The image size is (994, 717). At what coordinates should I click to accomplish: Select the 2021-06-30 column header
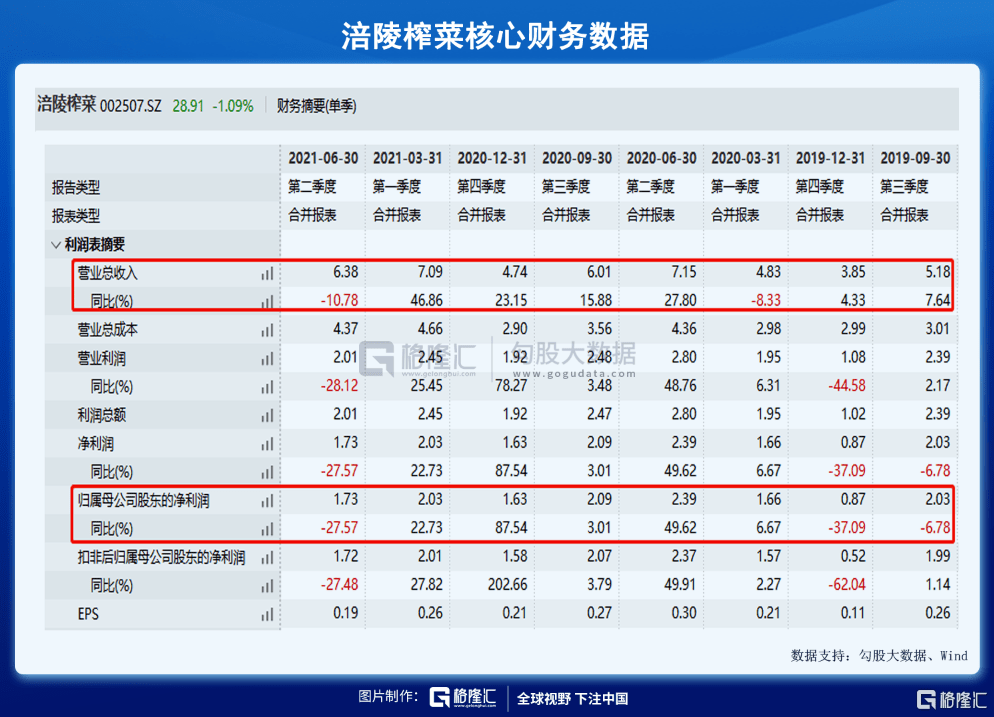[323, 158]
